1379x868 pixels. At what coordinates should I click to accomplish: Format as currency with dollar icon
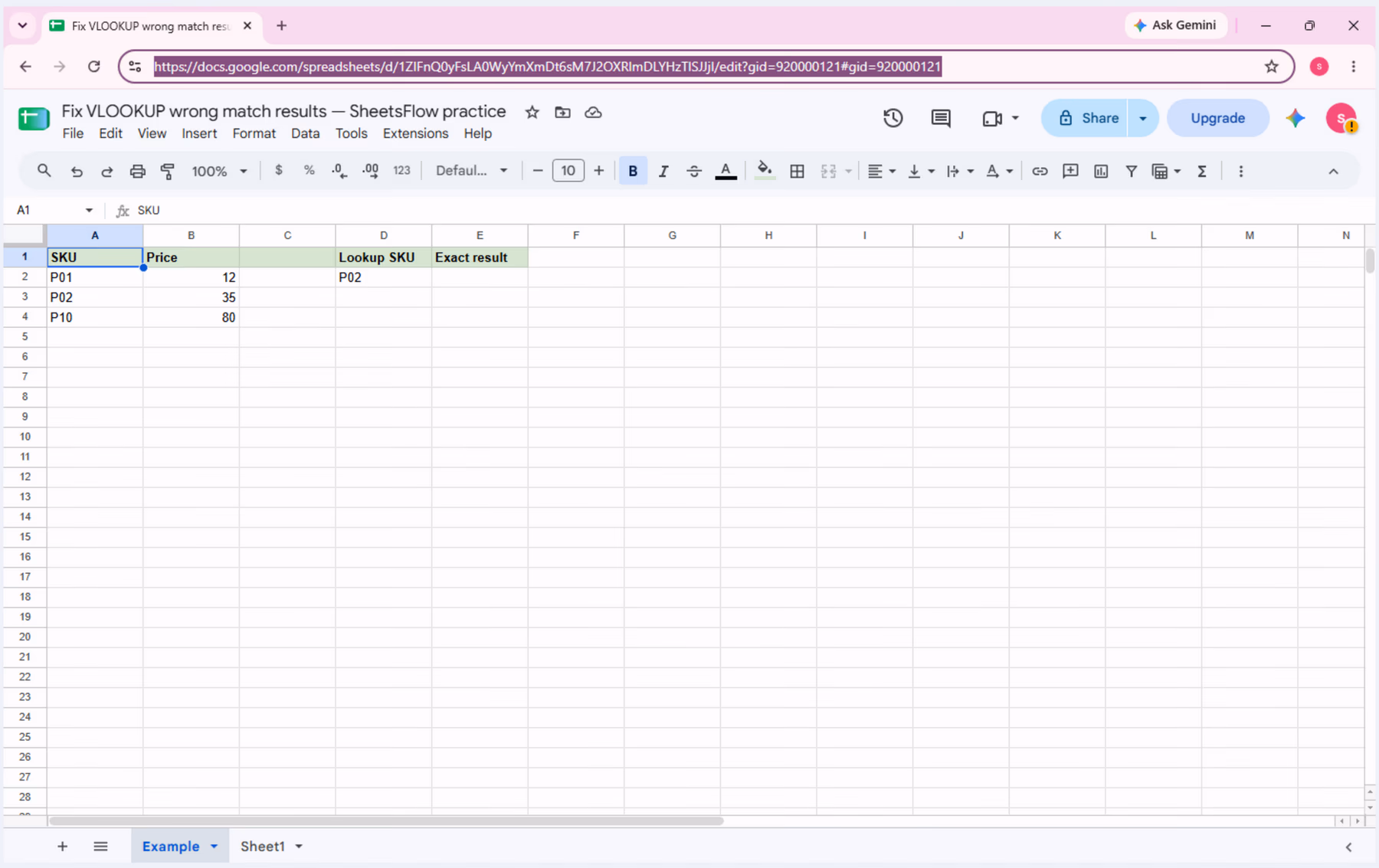click(x=279, y=171)
